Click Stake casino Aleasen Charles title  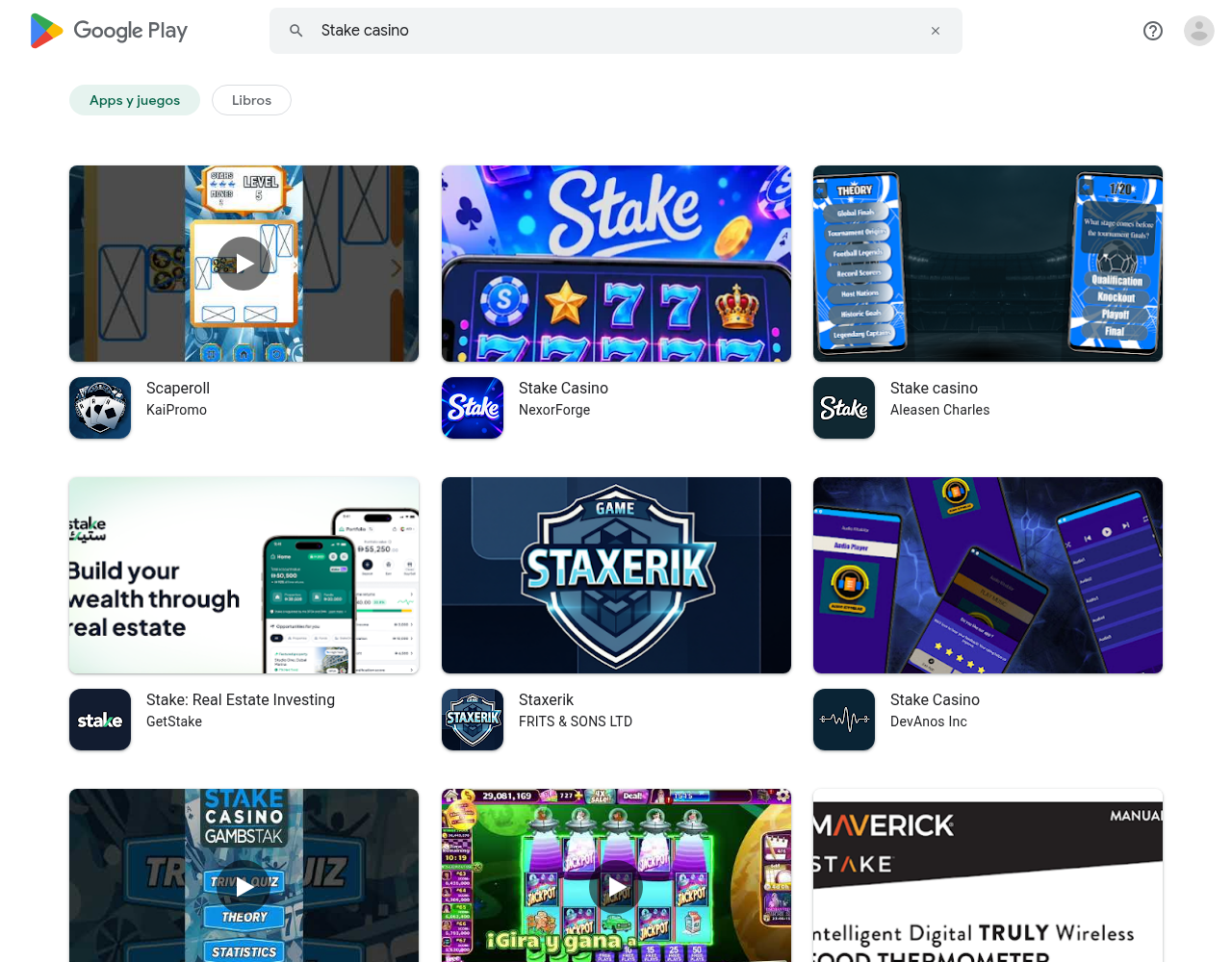[934, 388]
